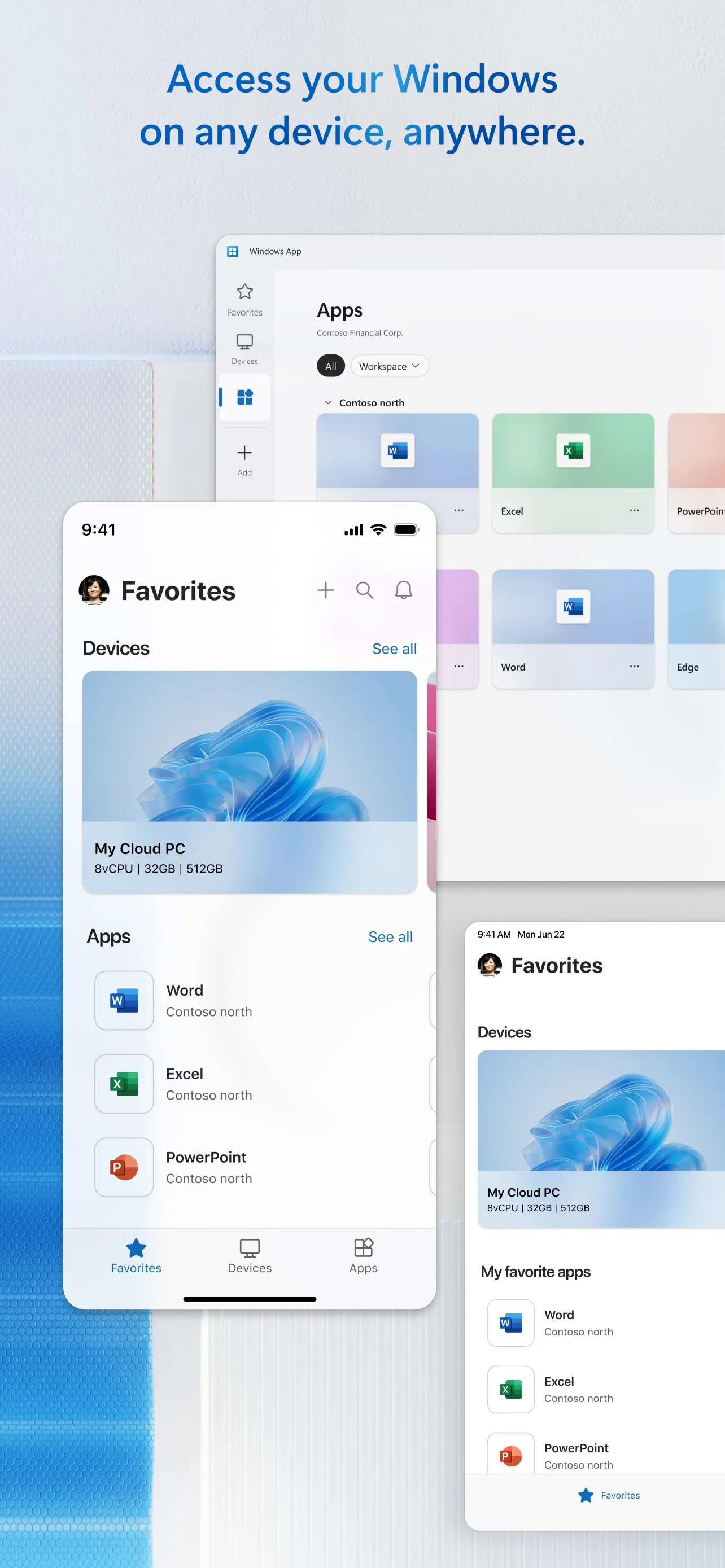725x1568 pixels.
Task: Launch Excel icon in phone Apps list
Action: (x=124, y=1084)
